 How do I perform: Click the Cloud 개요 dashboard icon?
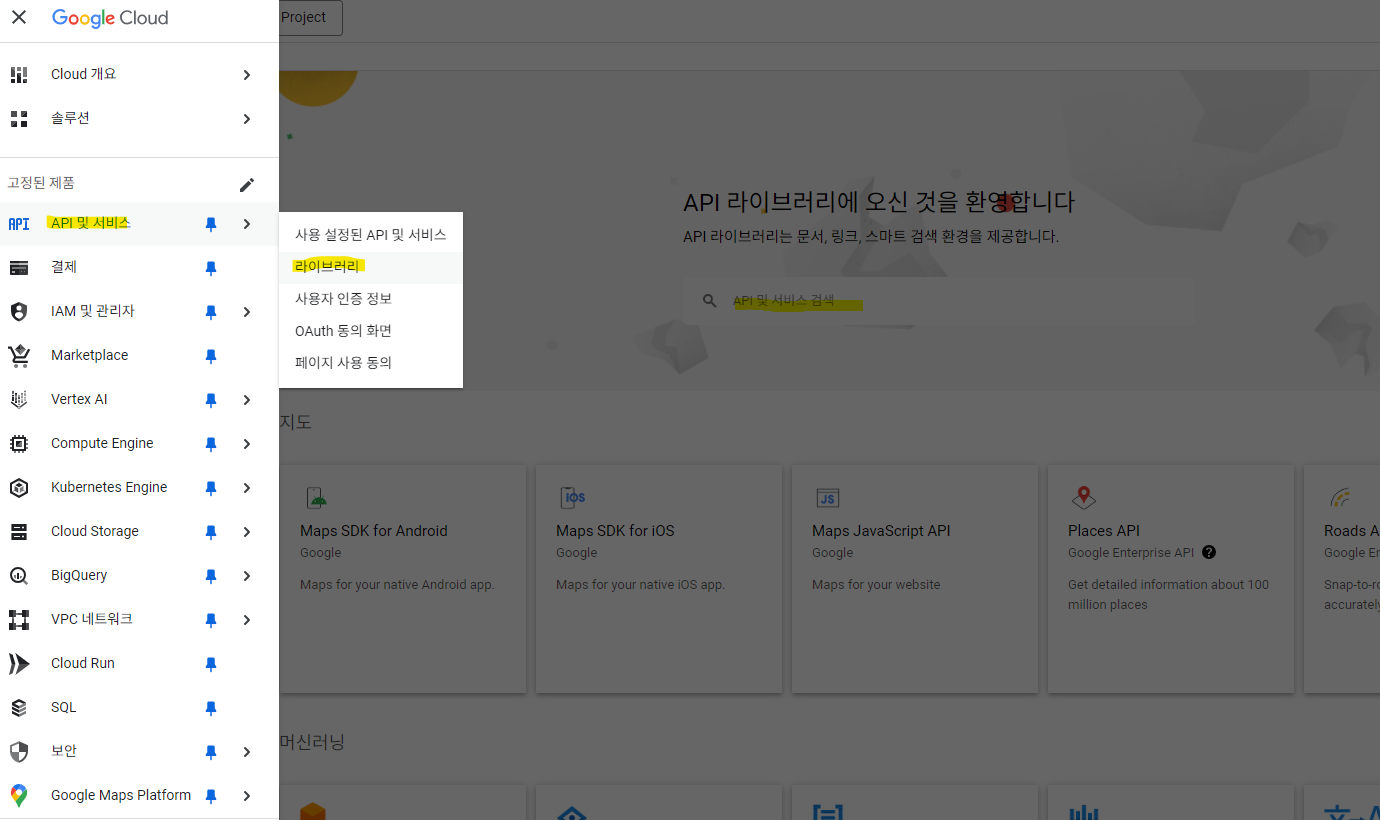[19, 75]
